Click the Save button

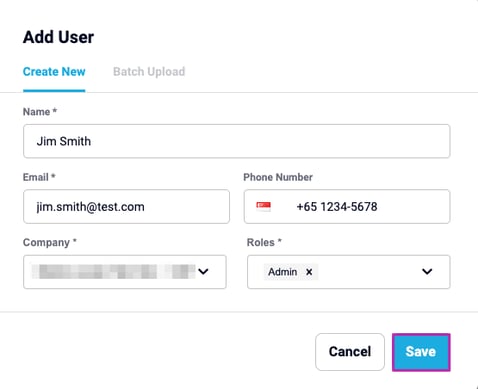421,352
